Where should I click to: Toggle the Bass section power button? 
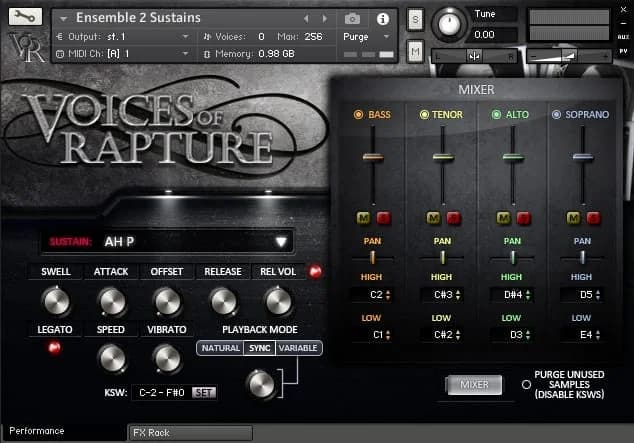click(x=358, y=114)
